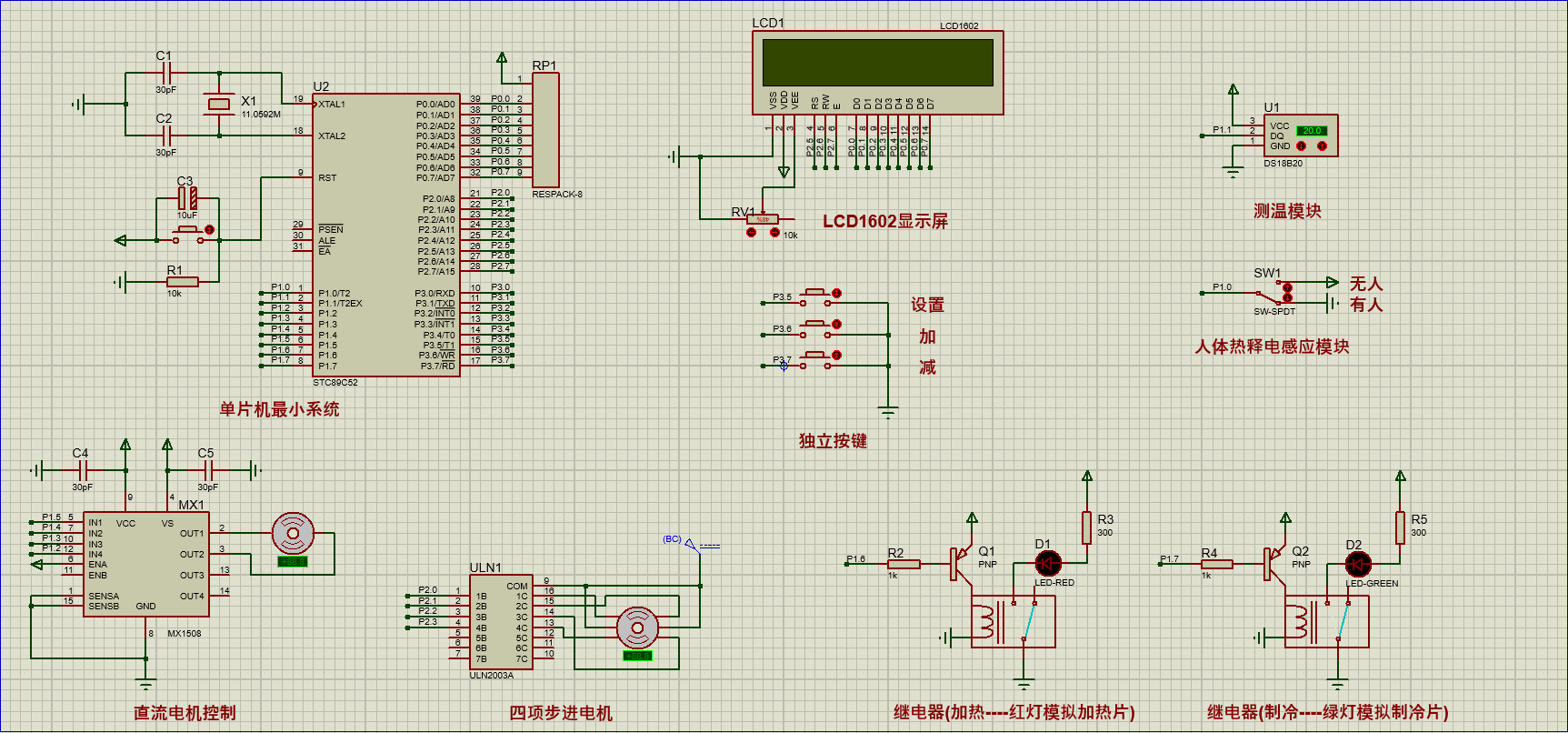Click the 直流电机控制 label
The image size is (1568, 733).
click(x=185, y=713)
